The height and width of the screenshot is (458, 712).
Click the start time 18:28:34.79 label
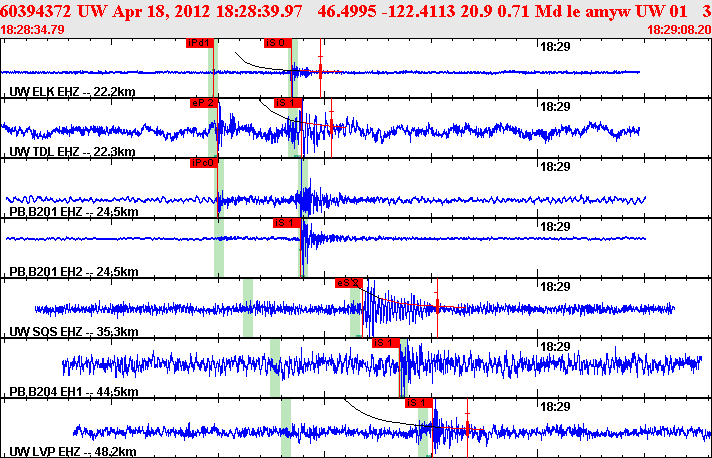(33, 30)
